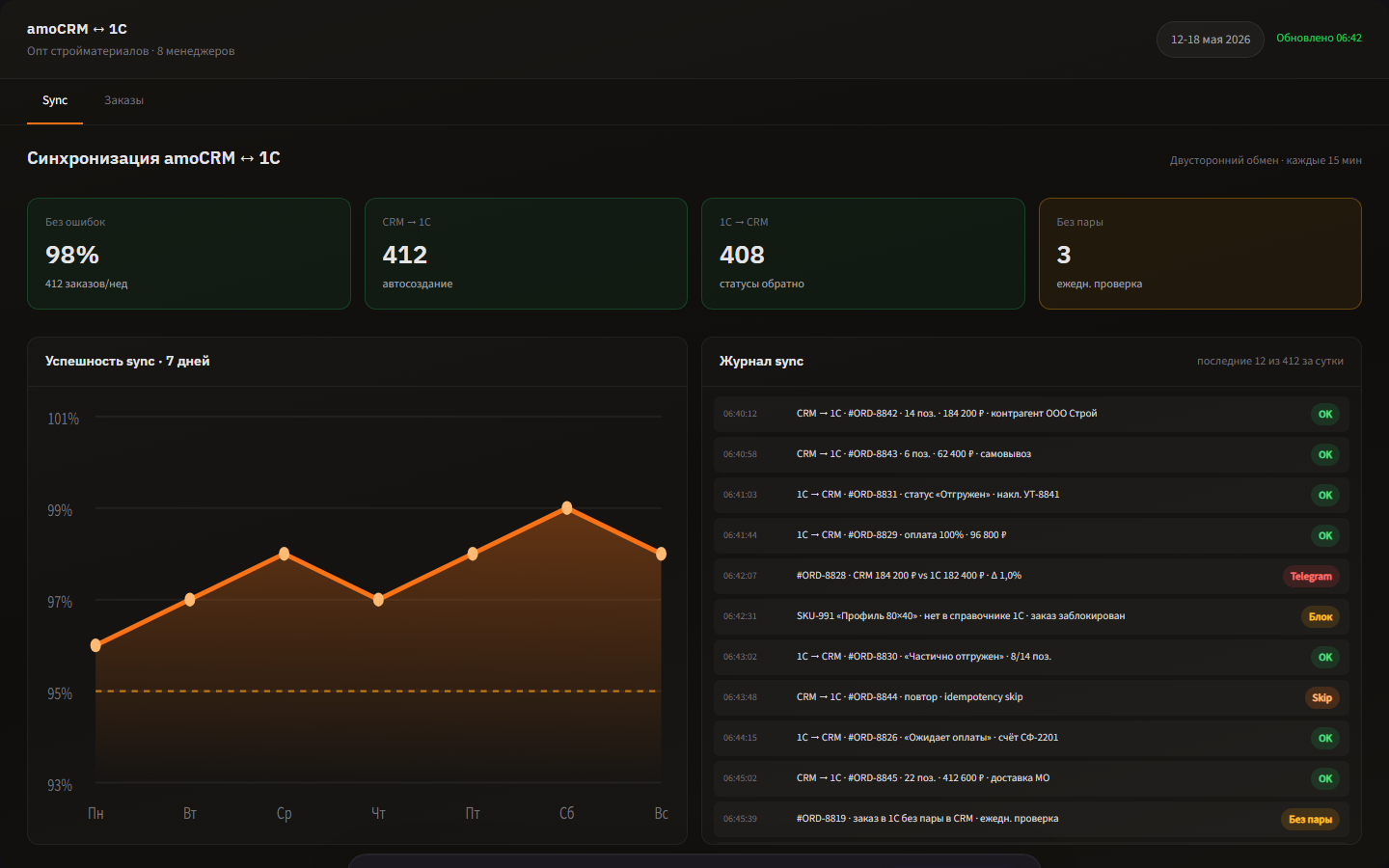Open log entry #ORD-8845 доставка МО
The image size is (1389, 868).
click(1031, 778)
